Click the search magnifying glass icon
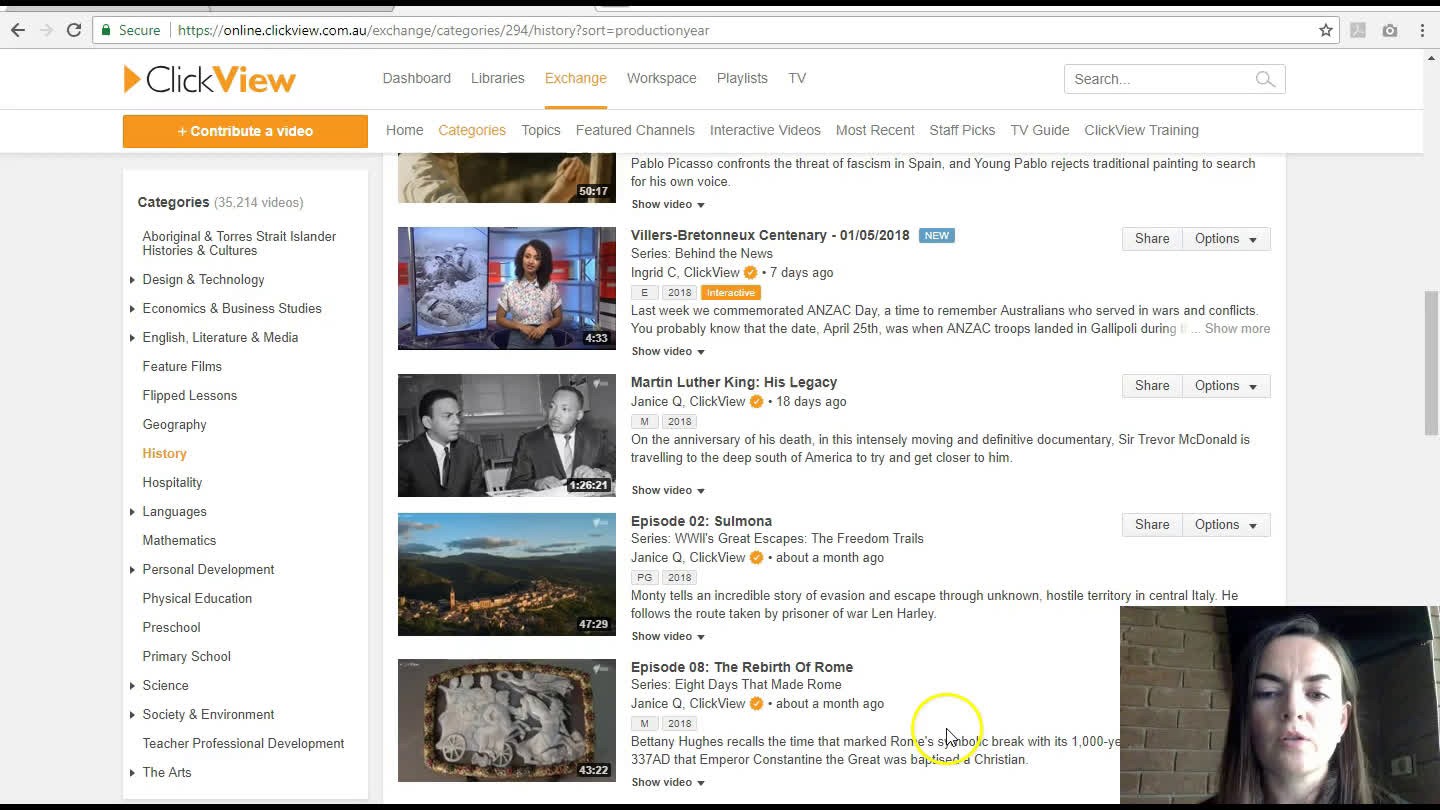The width and height of the screenshot is (1440, 810). (1264, 79)
